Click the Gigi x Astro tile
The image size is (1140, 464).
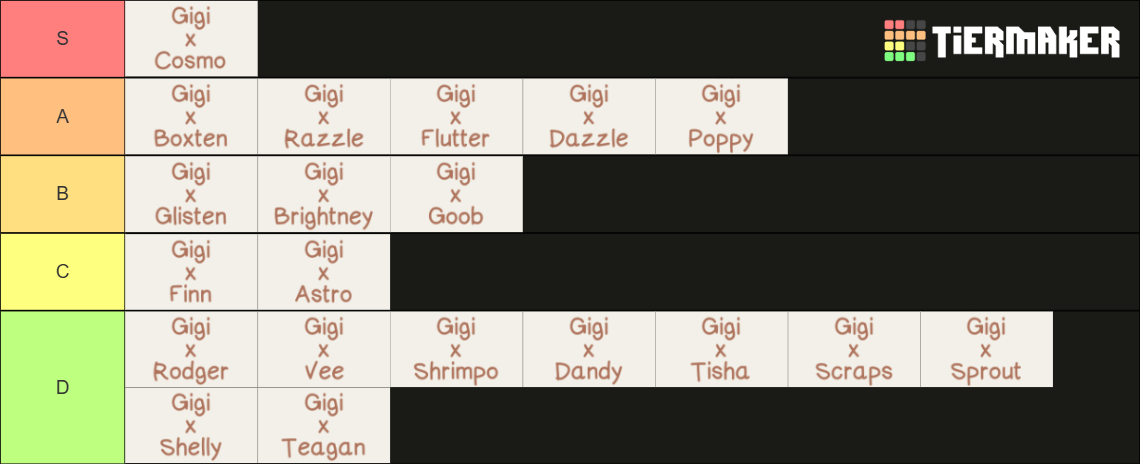[x=324, y=272]
